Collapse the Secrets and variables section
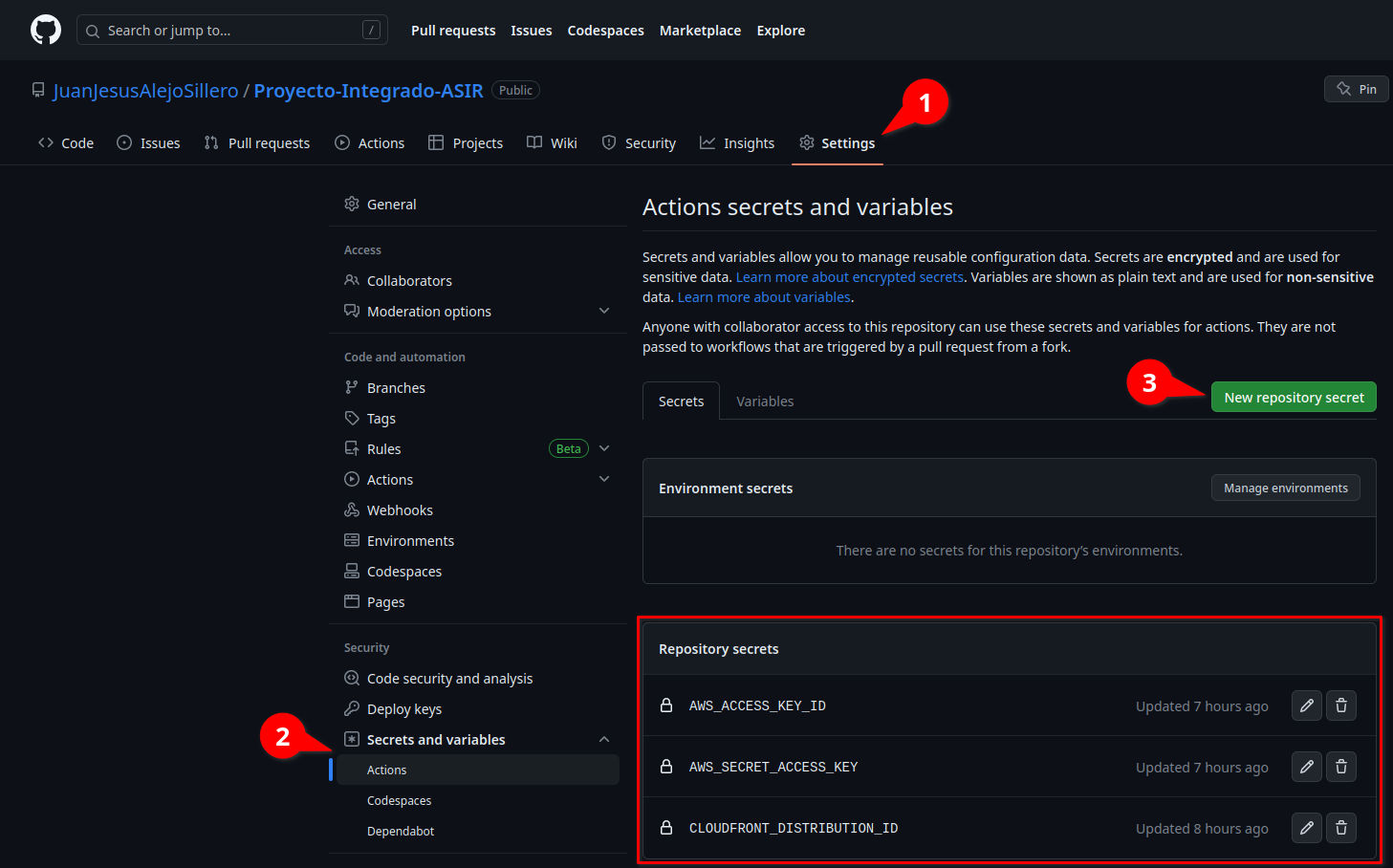This screenshot has height=868, width=1393. pyautogui.click(x=604, y=739)
